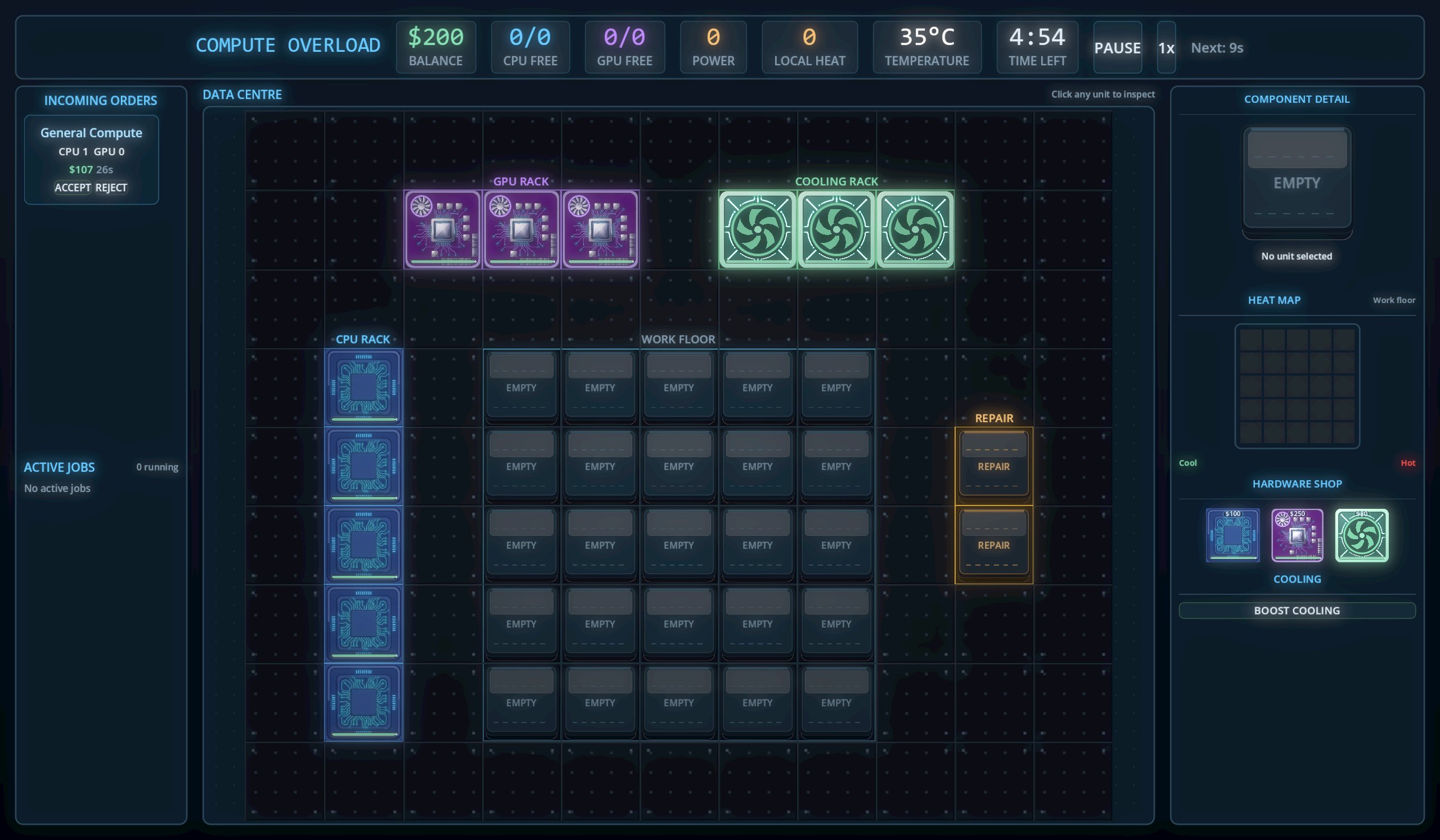Activate Boost Cooling
The height and width of the screenshot is (840, 1440).
pyautogui.click(x=1297, y=611)
